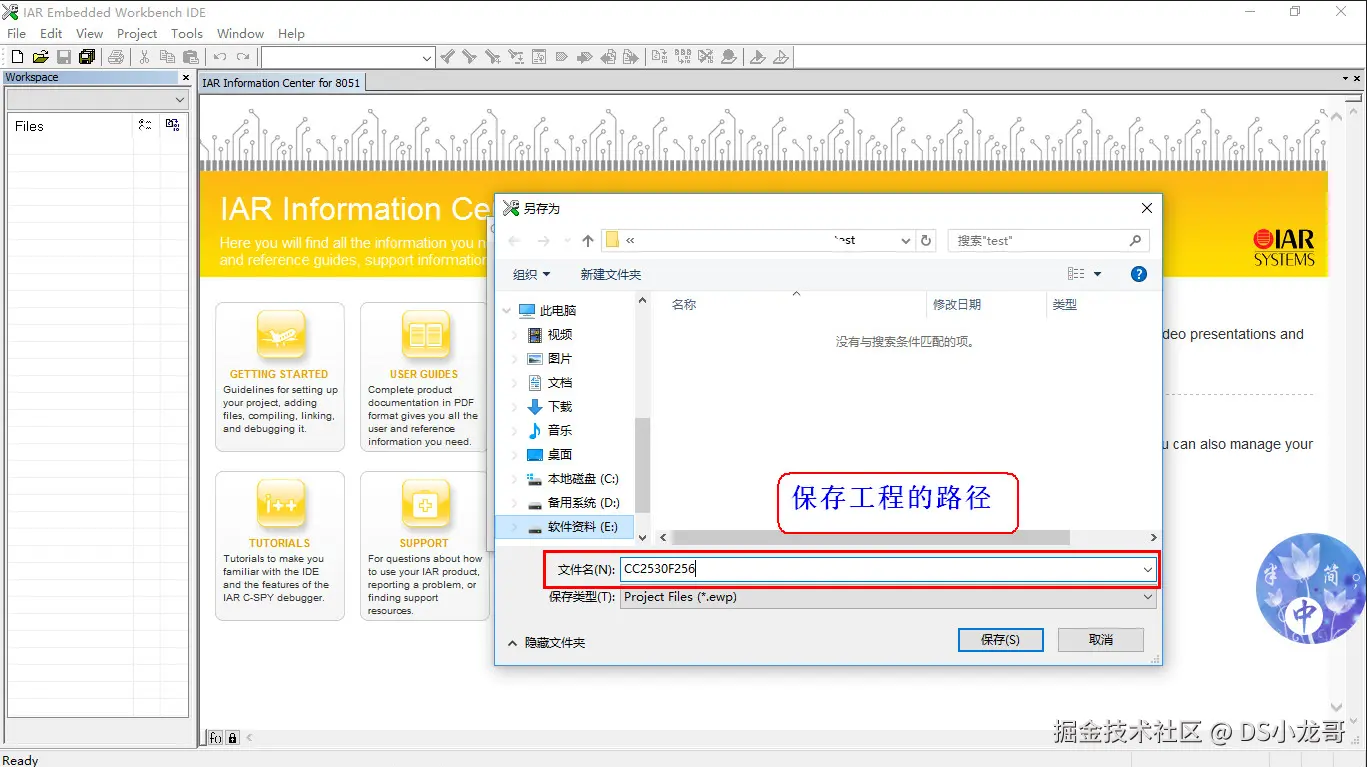Collapse the 此电脑 tree node
Viewport: 1367px width, 767px height.
pos(507,311)
